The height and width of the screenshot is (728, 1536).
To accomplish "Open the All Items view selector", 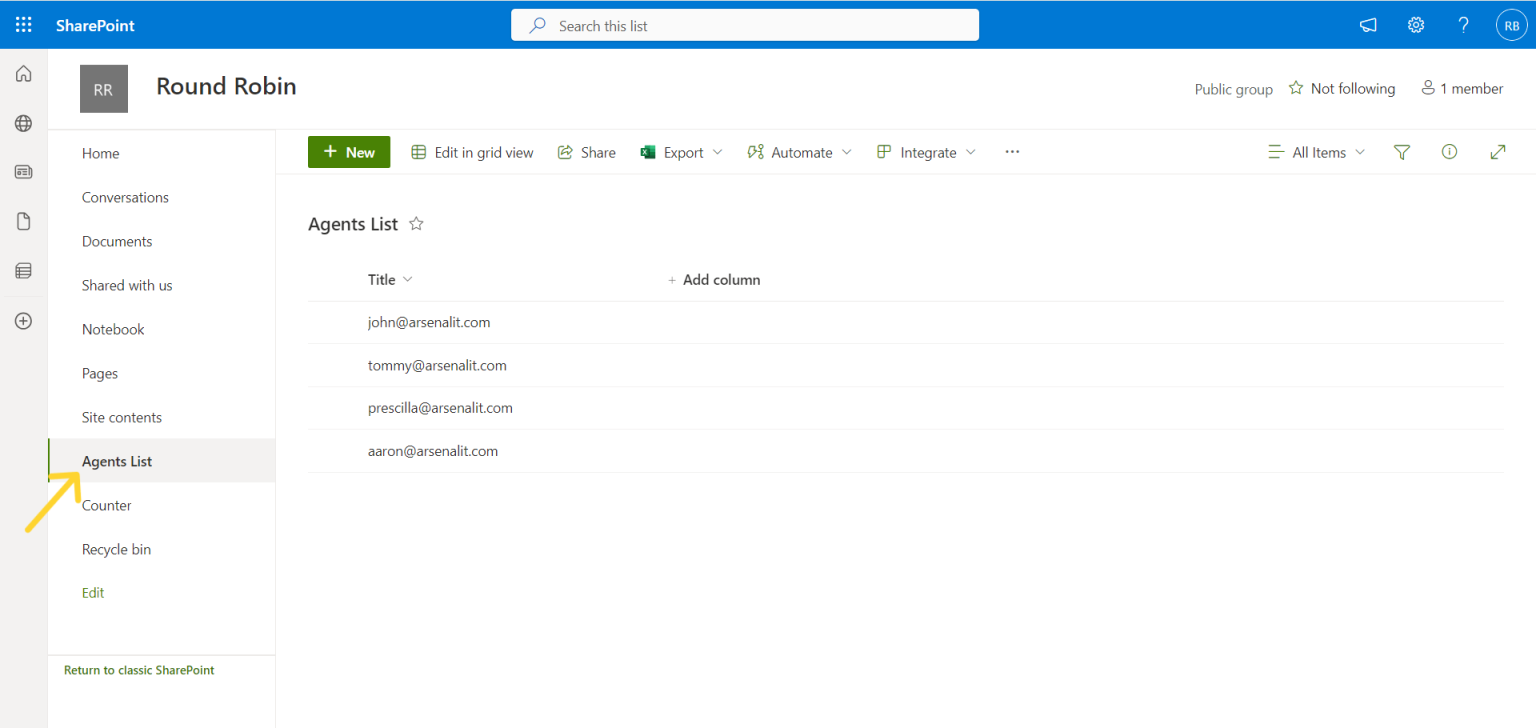I will coord(1316,151).
